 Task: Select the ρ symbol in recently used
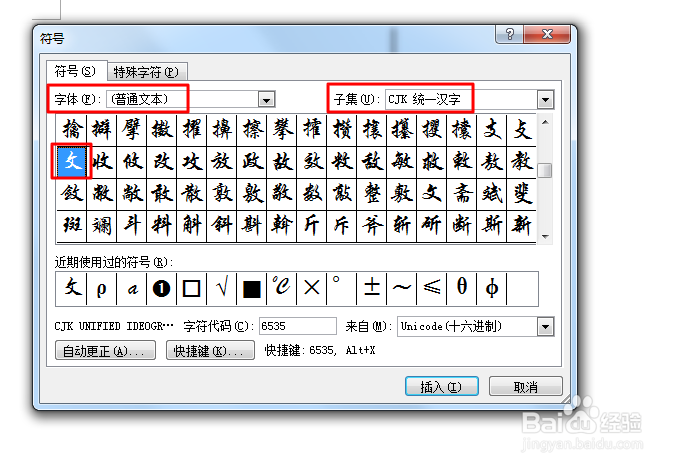click(101, 289)
